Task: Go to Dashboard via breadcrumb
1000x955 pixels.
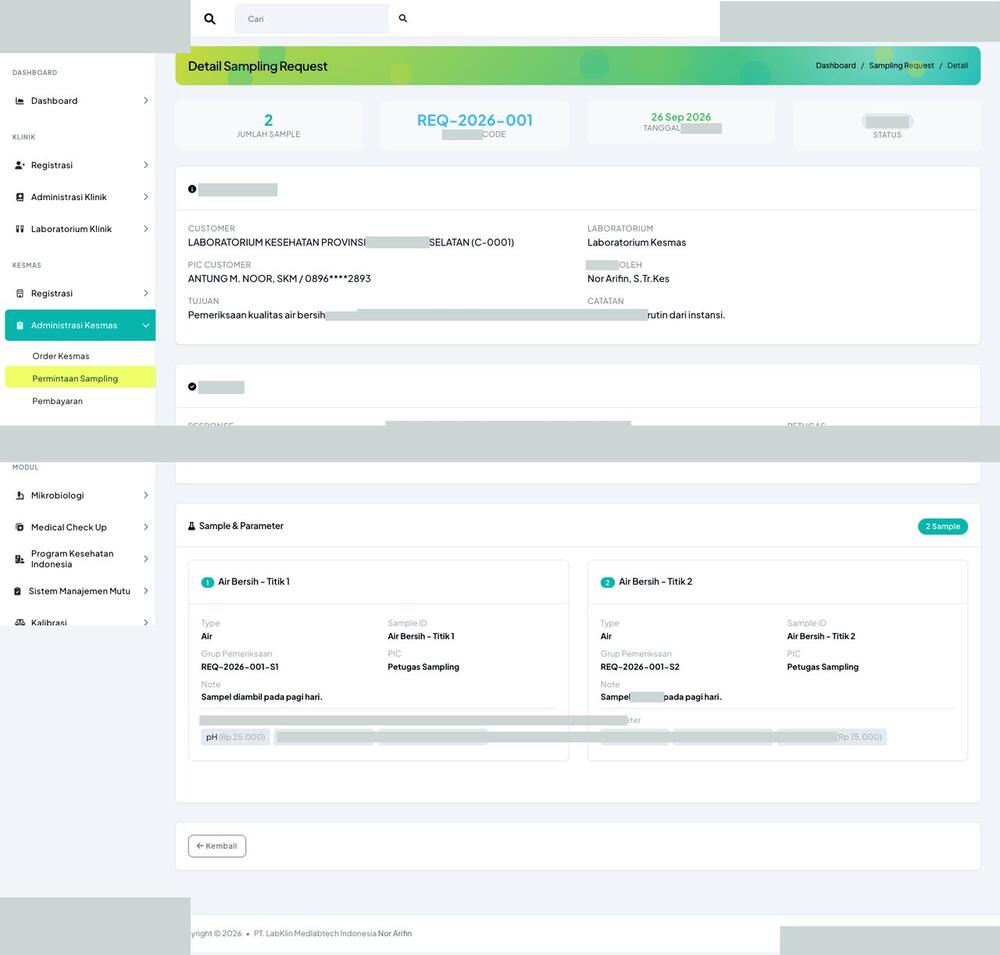Action: pyautogui.click(x=835, y=66)
